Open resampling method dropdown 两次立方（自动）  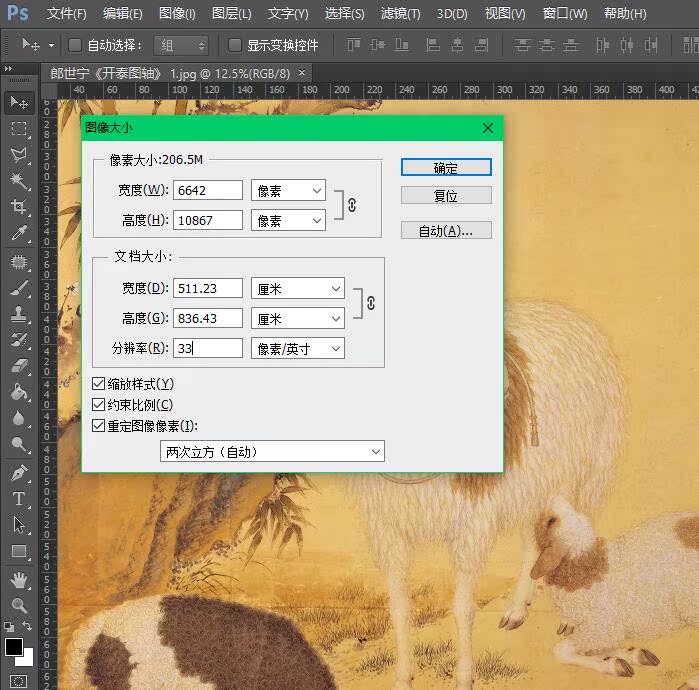click(272, 452)
